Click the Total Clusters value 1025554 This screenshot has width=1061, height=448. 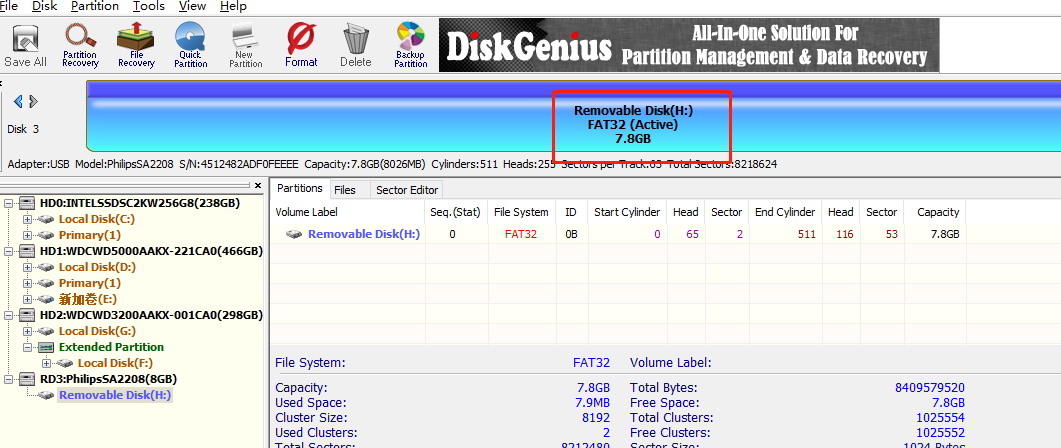pos(941,418)
